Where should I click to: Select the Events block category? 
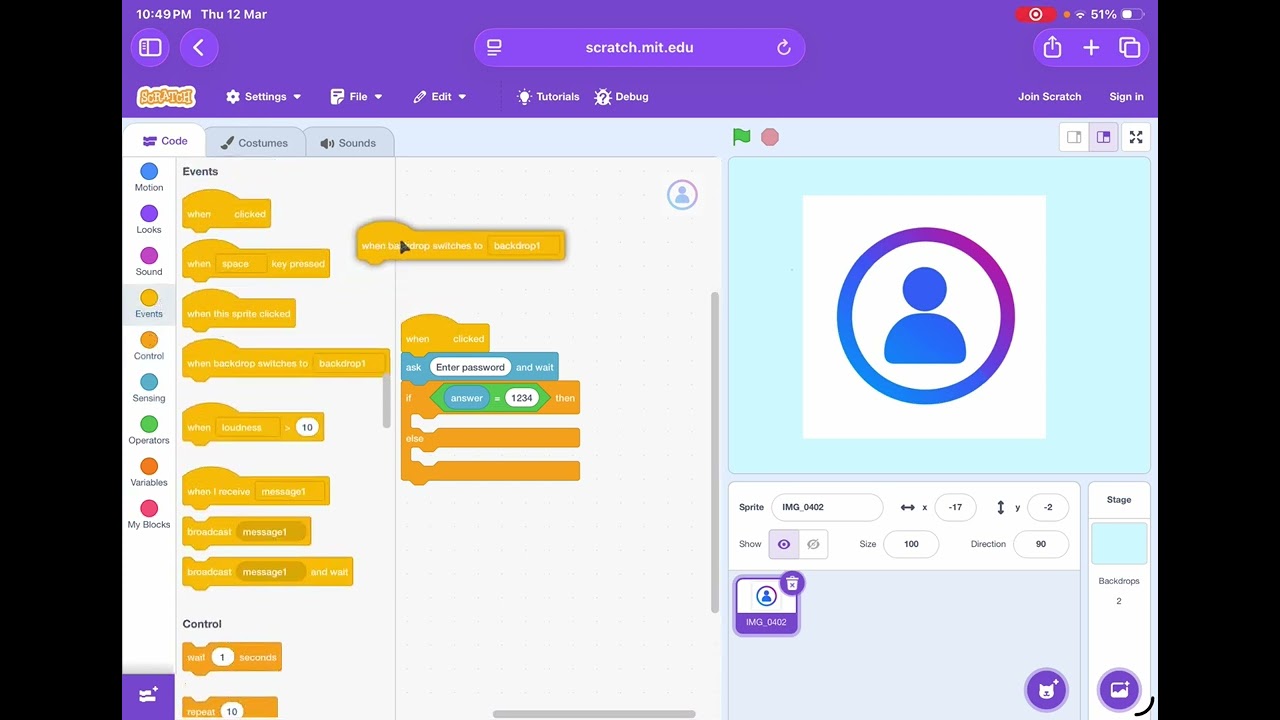pyautogui.click(x=149, y=304)
